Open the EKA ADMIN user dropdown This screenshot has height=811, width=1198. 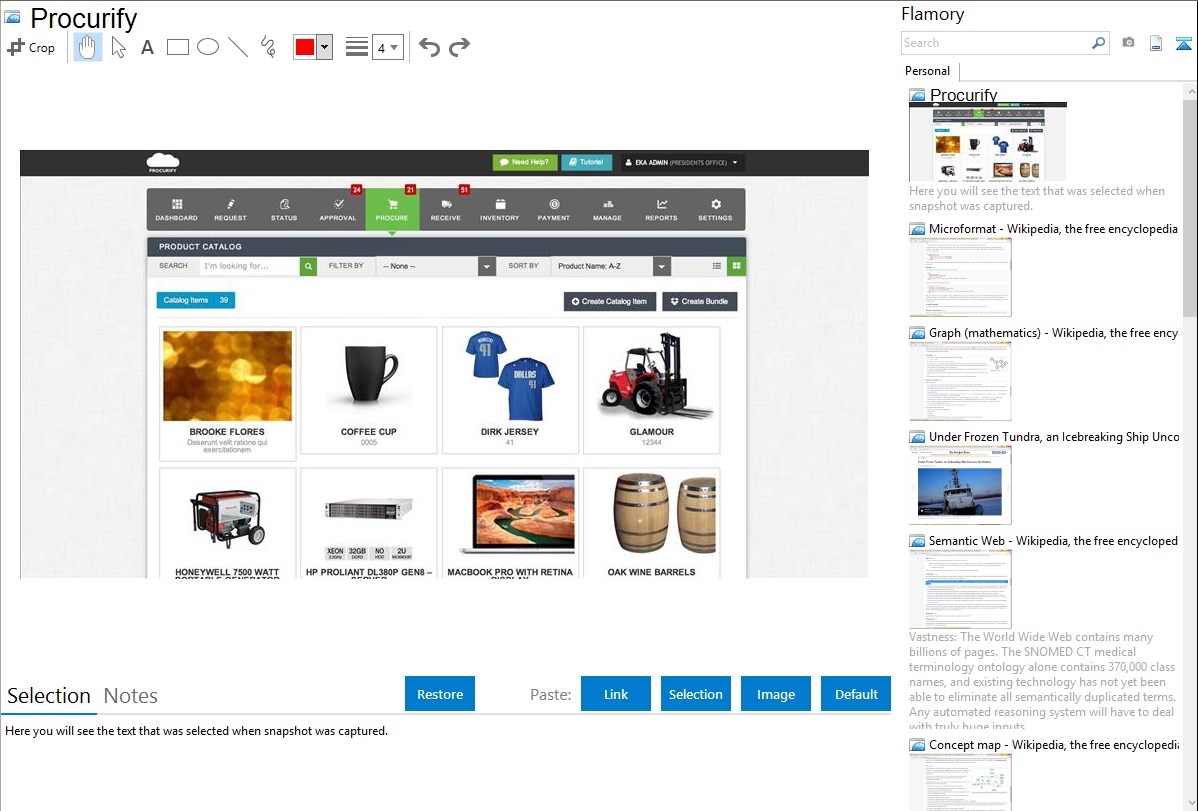(682, 163)
